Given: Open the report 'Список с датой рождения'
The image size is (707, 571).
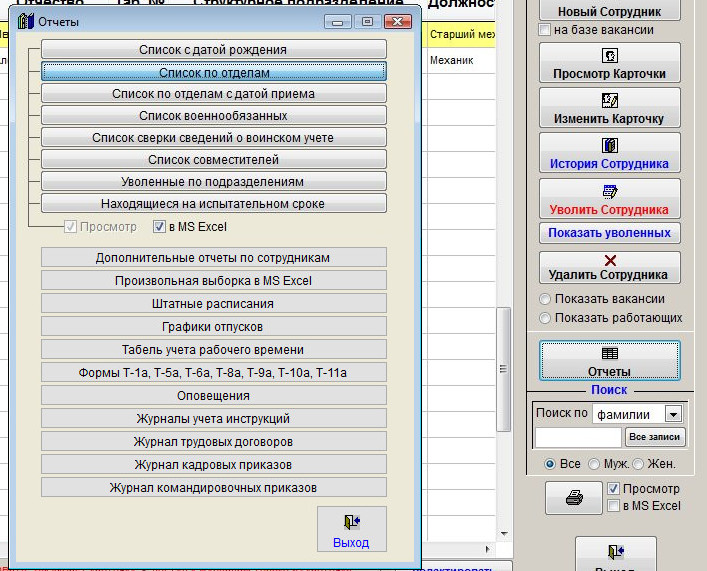Looking at the screenshot, I should (x=214, y=49).
